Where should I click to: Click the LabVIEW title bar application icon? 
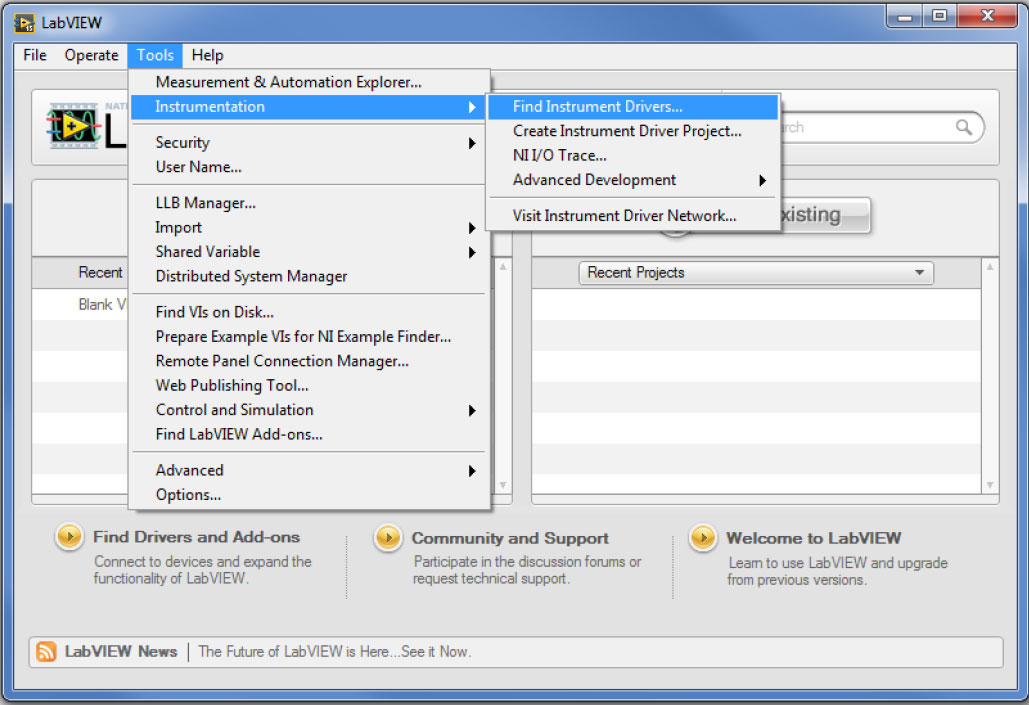click(x=24, y=22)
